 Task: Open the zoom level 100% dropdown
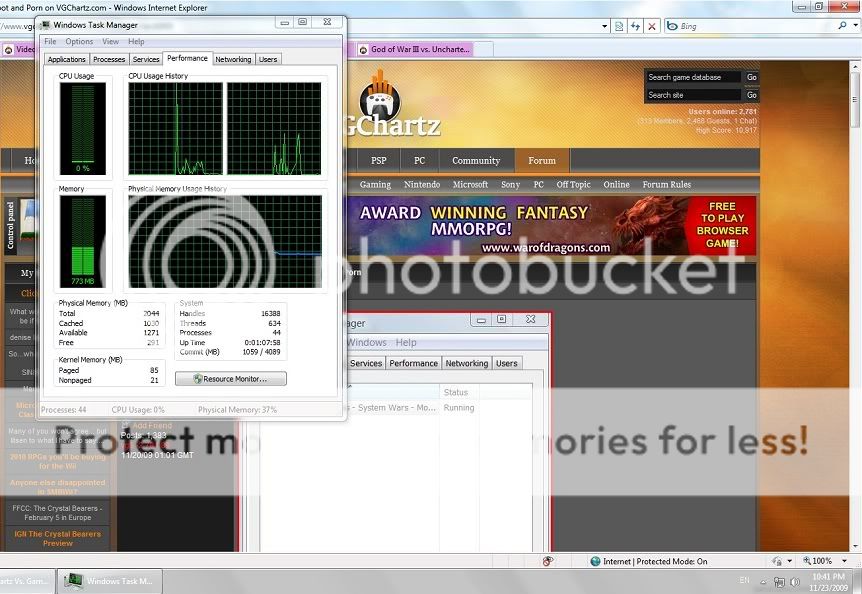point(843,562)
